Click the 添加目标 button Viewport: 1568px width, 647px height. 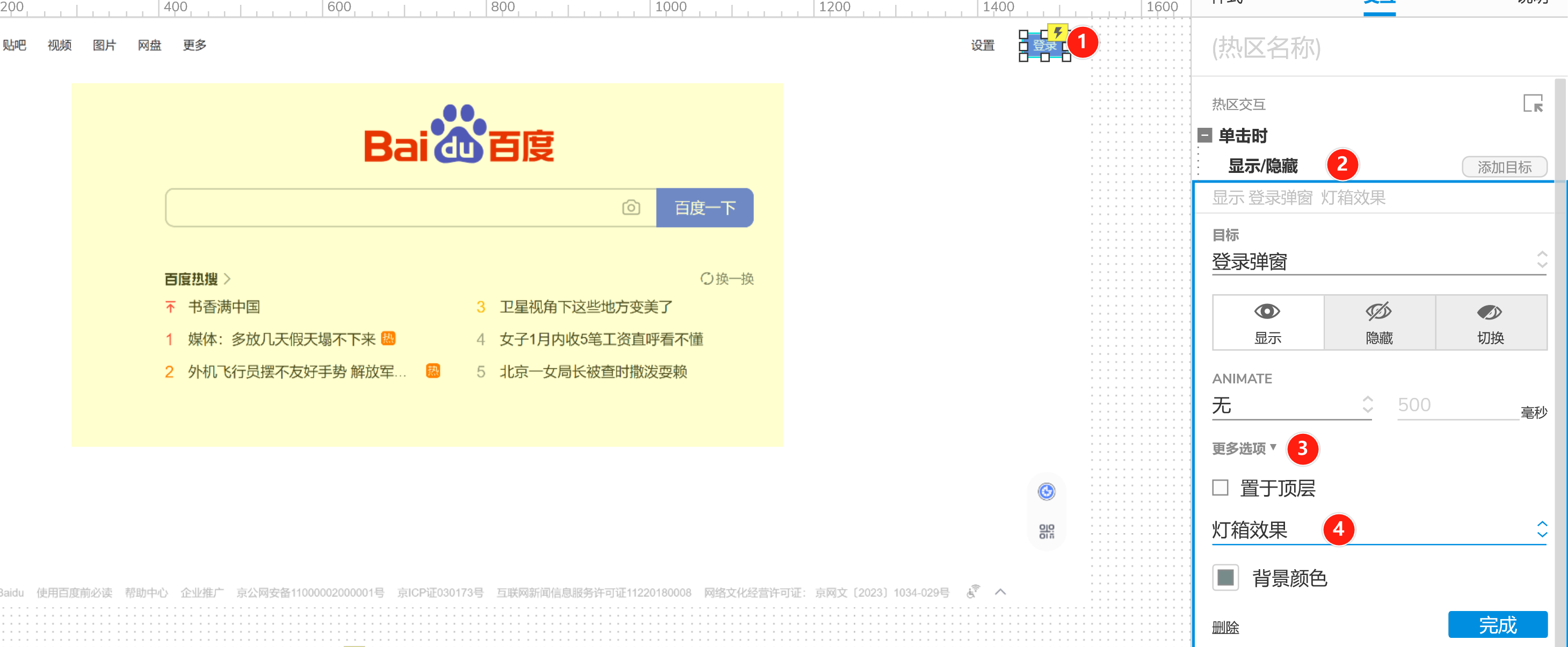pos(1504,167)
